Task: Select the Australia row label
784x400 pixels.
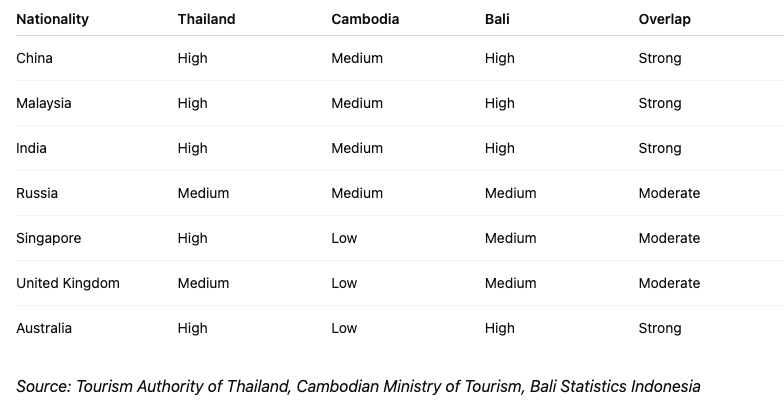Action: [x=44, y=328]
